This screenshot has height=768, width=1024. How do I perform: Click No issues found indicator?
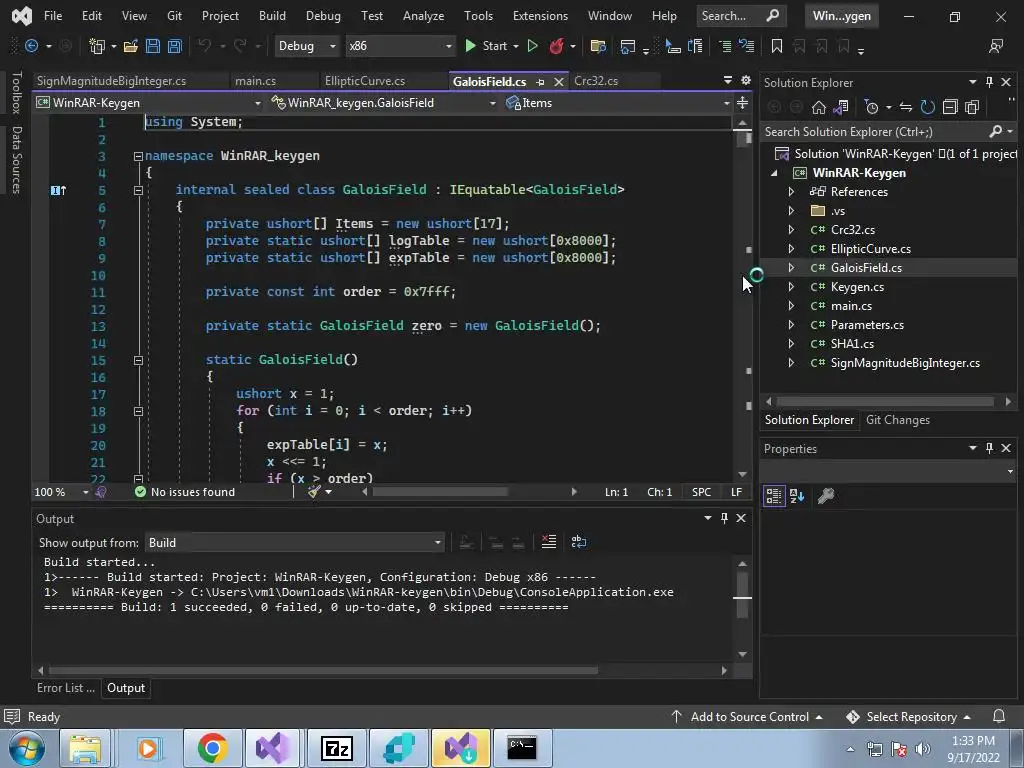click(185, 492)
